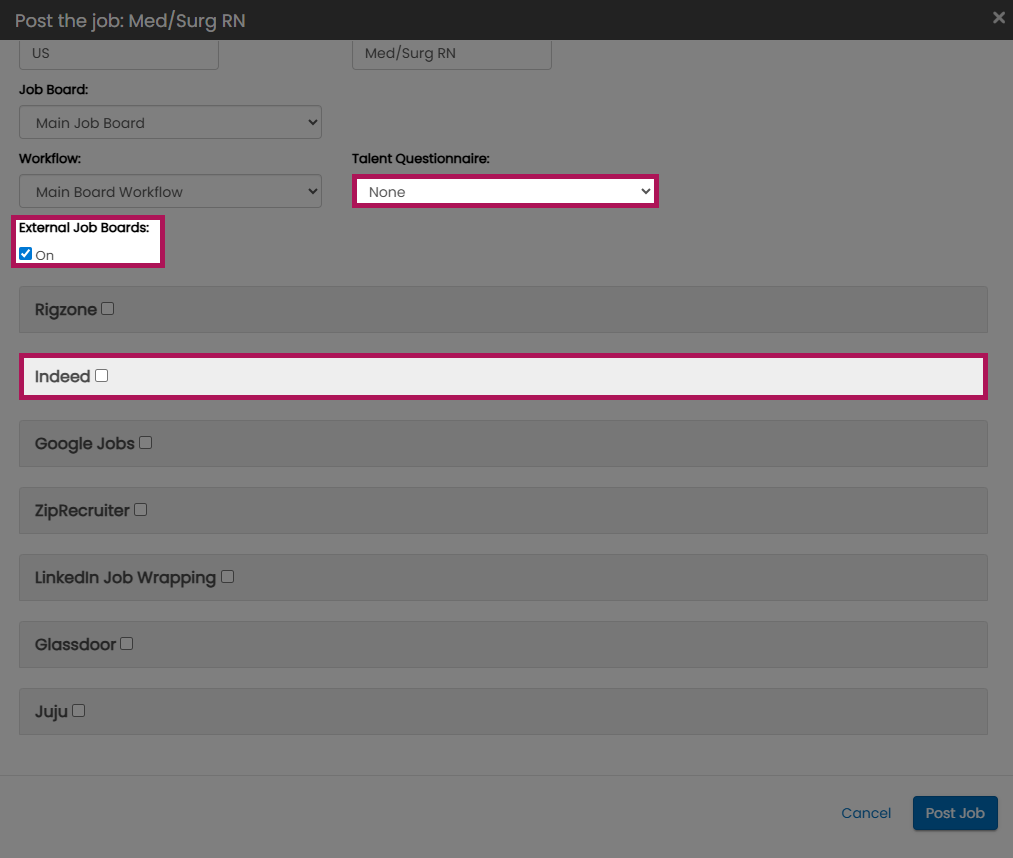Close the Post the job dialog

(x=998, y=18)
